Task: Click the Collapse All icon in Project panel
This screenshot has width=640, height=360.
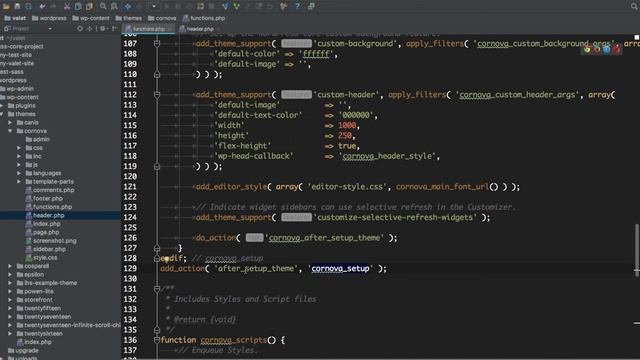Action: tap(89, 29)
